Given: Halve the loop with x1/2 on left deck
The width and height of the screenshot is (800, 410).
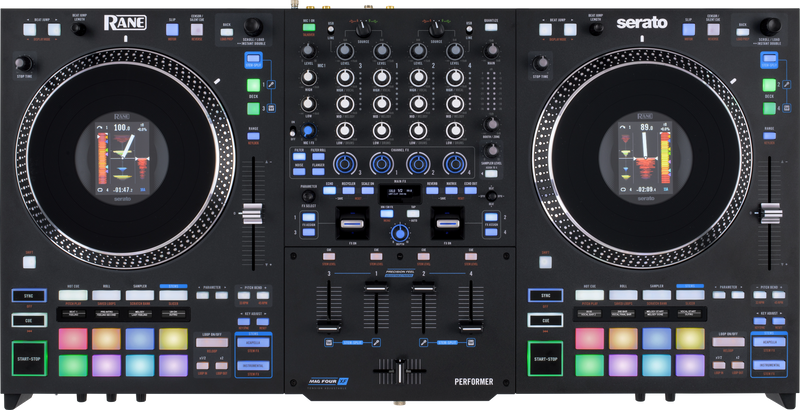Looking at the screenshot, I should click(203, 366).
